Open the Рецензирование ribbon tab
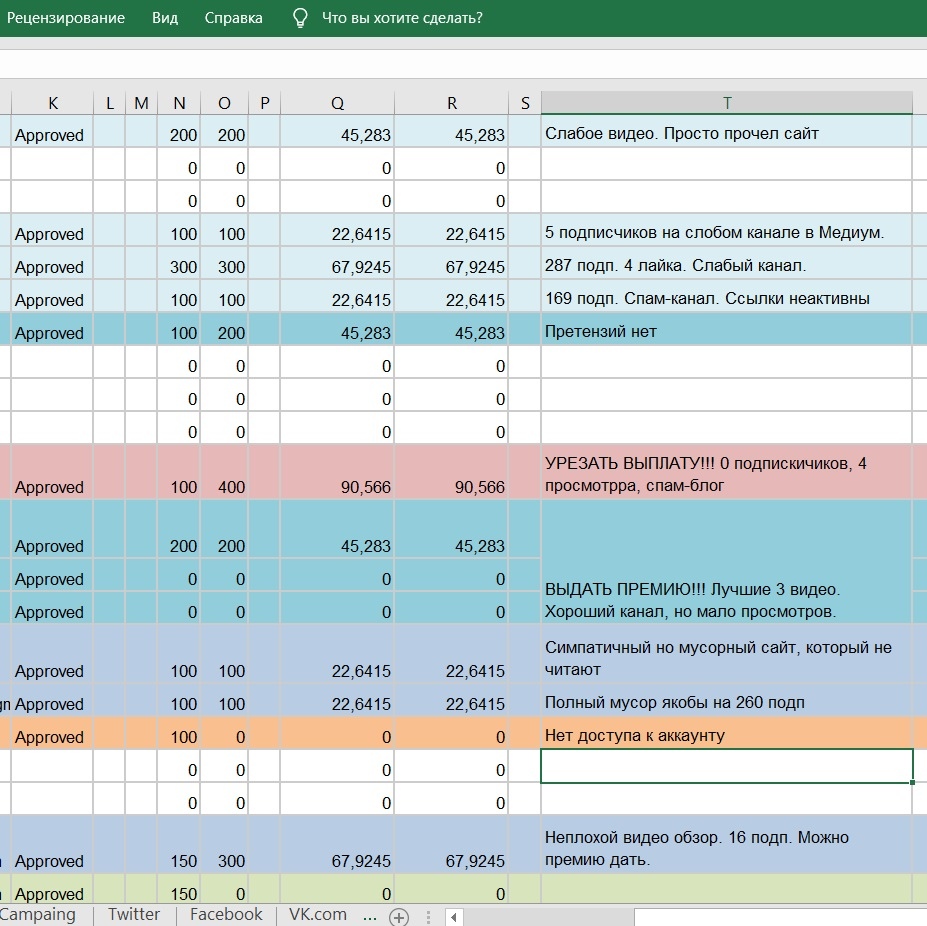The width and height of the screenshot is (927, 926). point(66,18)
